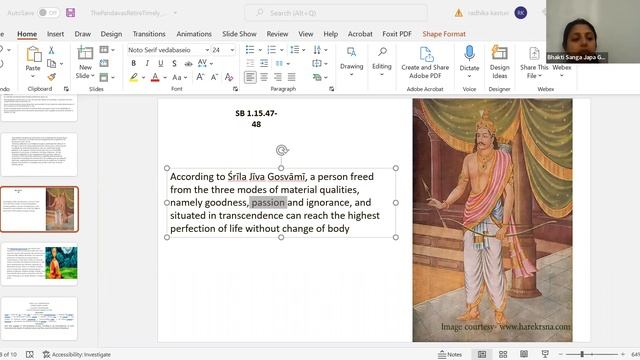Switch to Reading view icon

tap(524, 354)
